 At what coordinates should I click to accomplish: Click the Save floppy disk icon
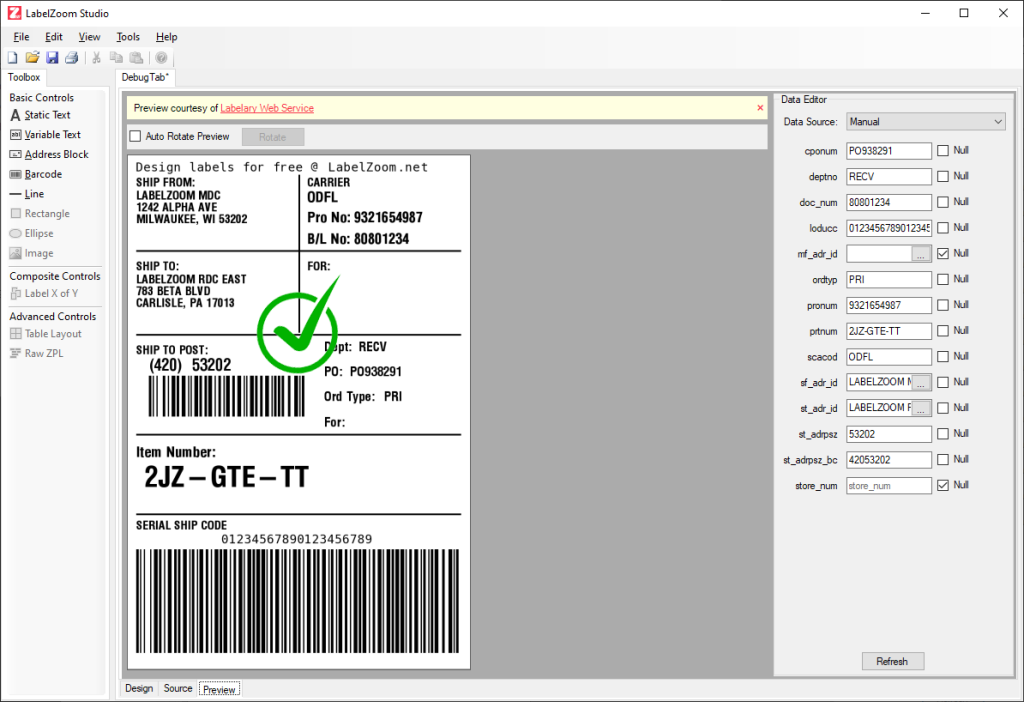(x=52, y=57)
